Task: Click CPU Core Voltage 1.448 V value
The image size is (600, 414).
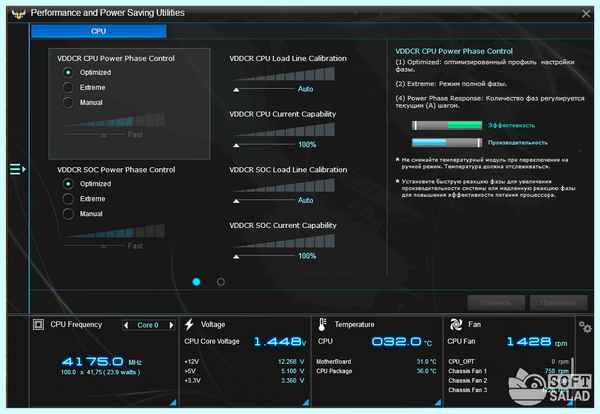Action: pos(280,341)
